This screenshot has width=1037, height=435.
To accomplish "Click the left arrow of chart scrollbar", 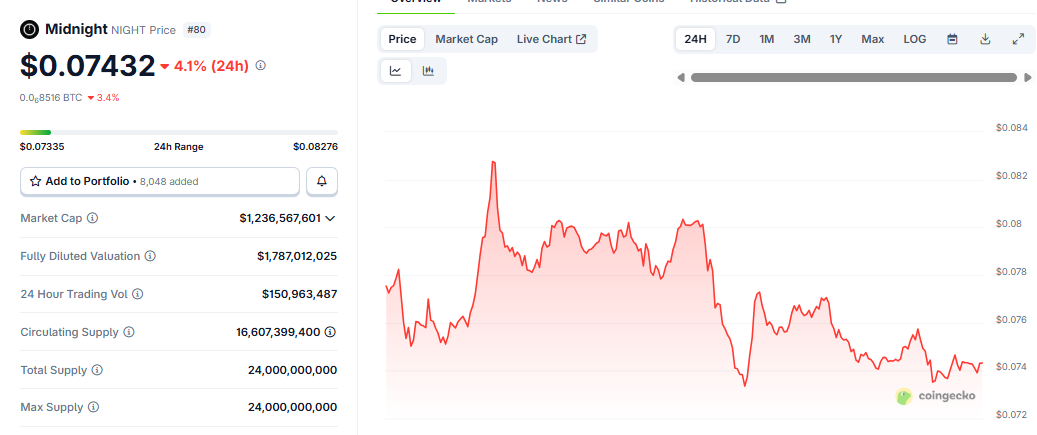I will tap(681, 77).
